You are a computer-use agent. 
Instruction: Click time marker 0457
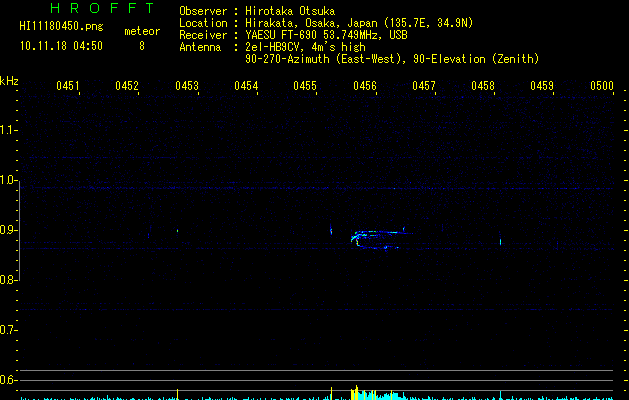424,86
